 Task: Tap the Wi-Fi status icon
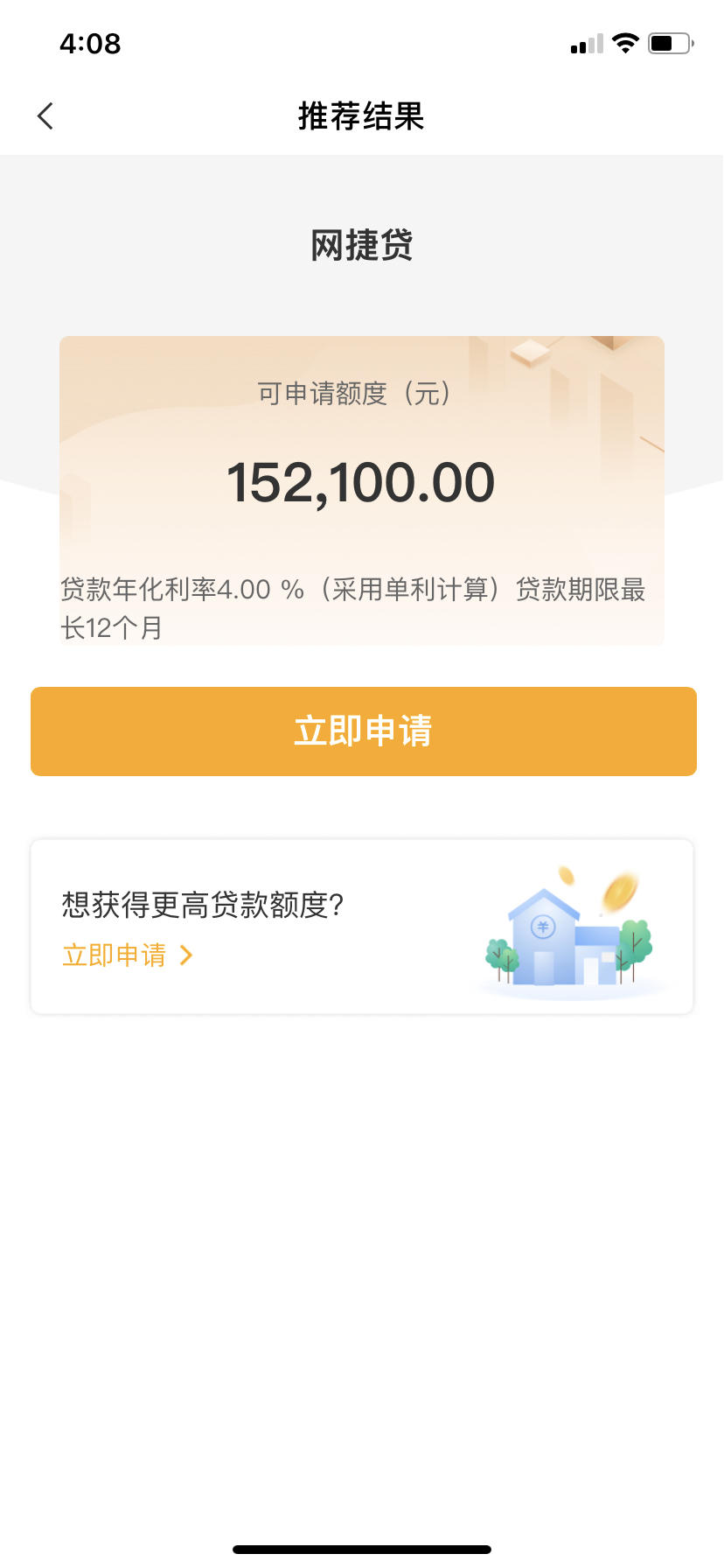point(625,43)
